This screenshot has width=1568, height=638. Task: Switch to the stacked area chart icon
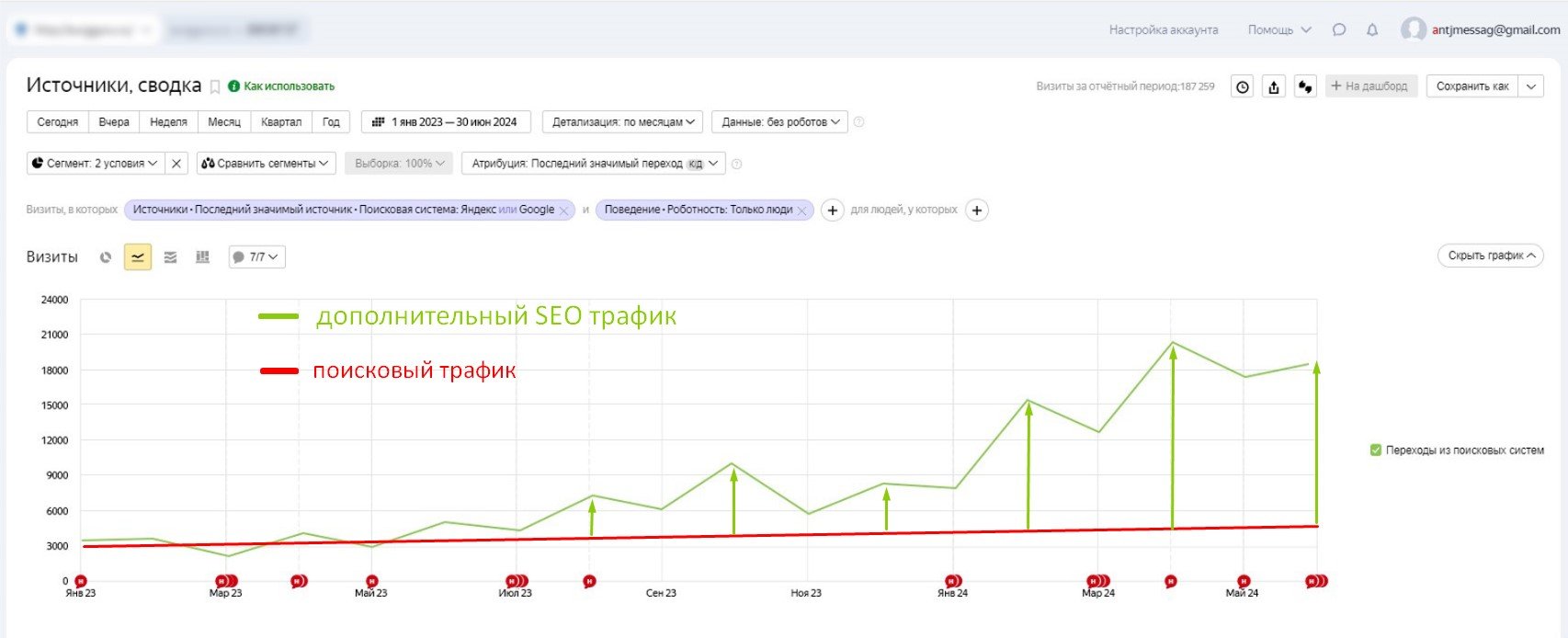coord(170,257)
